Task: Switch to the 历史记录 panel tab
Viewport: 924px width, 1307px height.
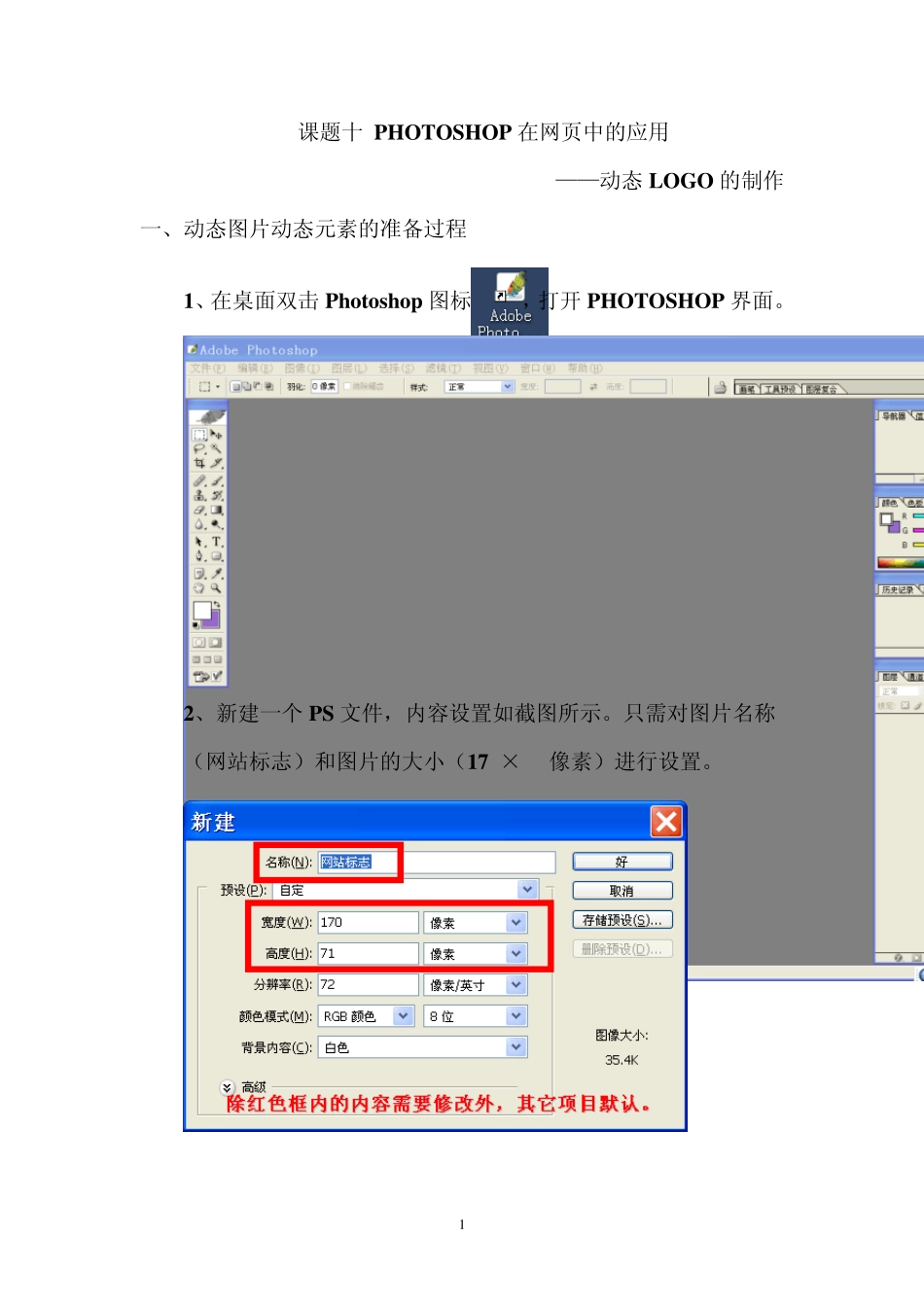Action: (x=897, y=589)
